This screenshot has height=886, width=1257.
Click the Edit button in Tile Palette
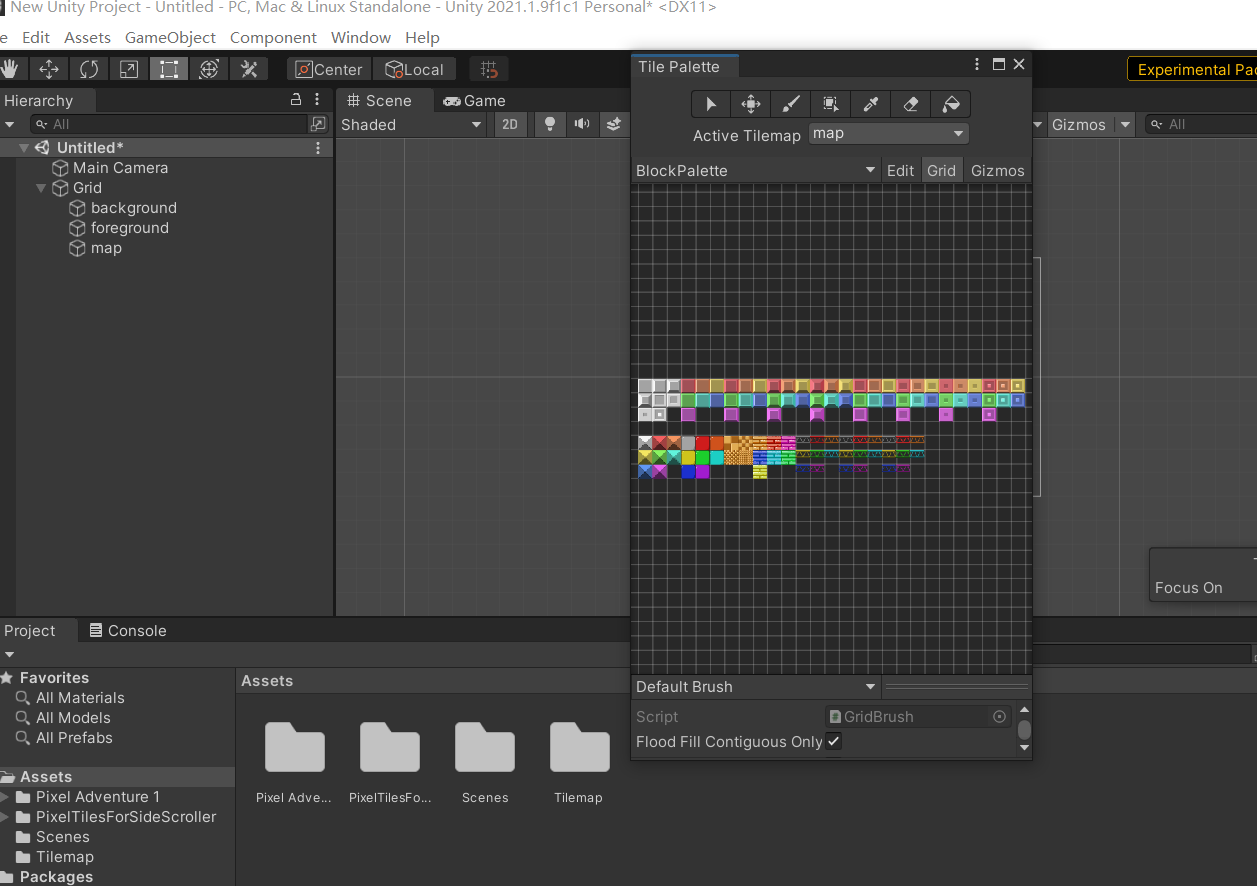click(900, 171)
